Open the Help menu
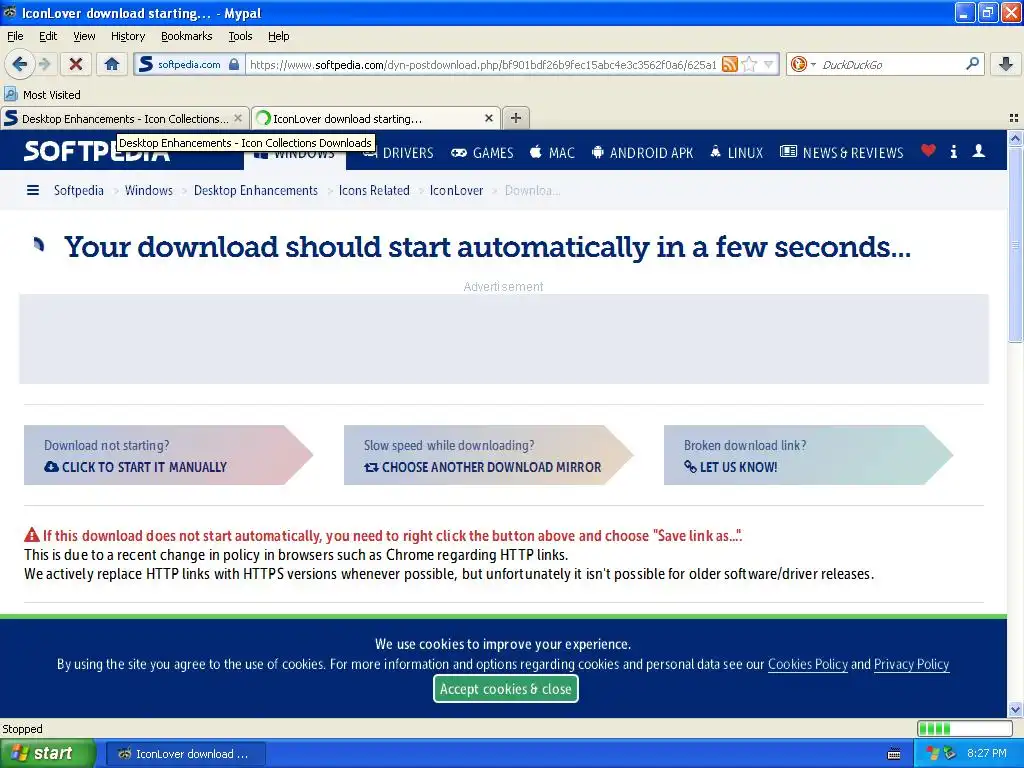This screenshot has height=768, width=1024. (278, 36)
